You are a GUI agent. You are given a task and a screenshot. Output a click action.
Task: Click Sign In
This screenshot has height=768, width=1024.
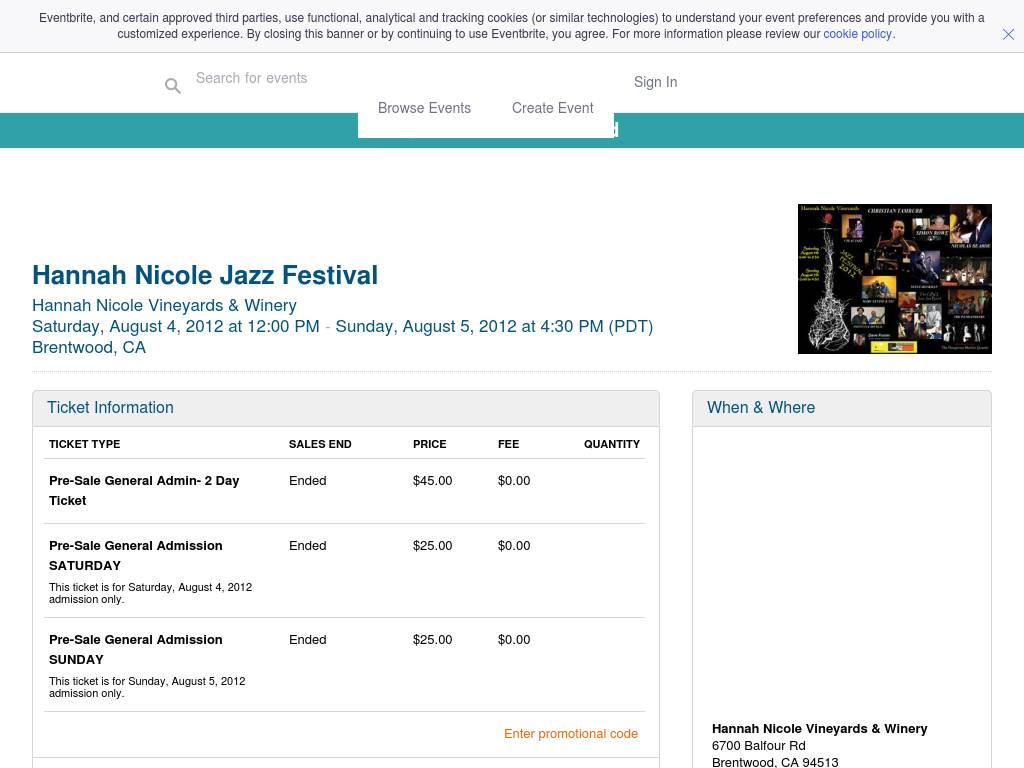point(655,82)
